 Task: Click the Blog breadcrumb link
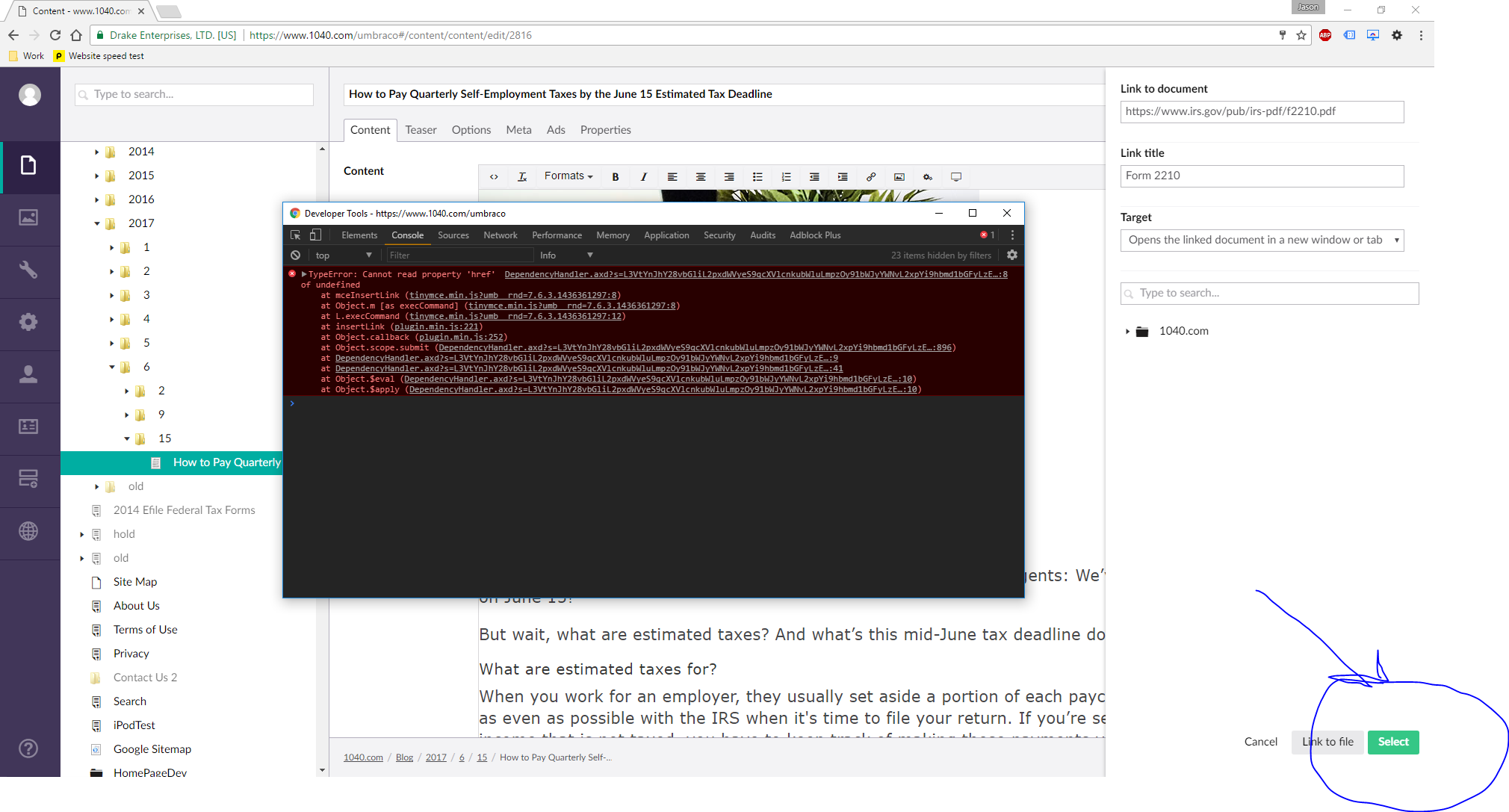coord(404,757)
